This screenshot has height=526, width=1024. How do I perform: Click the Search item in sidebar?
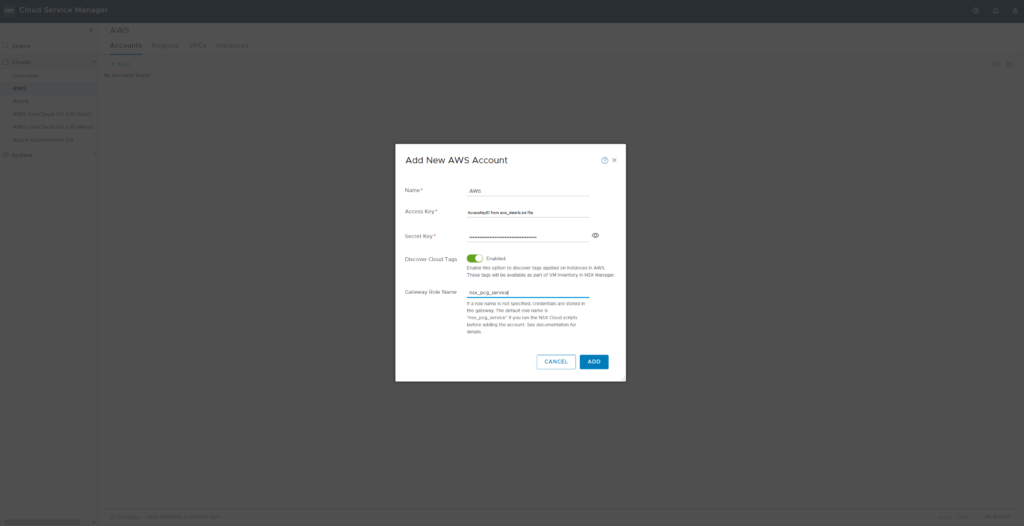coord(21,46)
